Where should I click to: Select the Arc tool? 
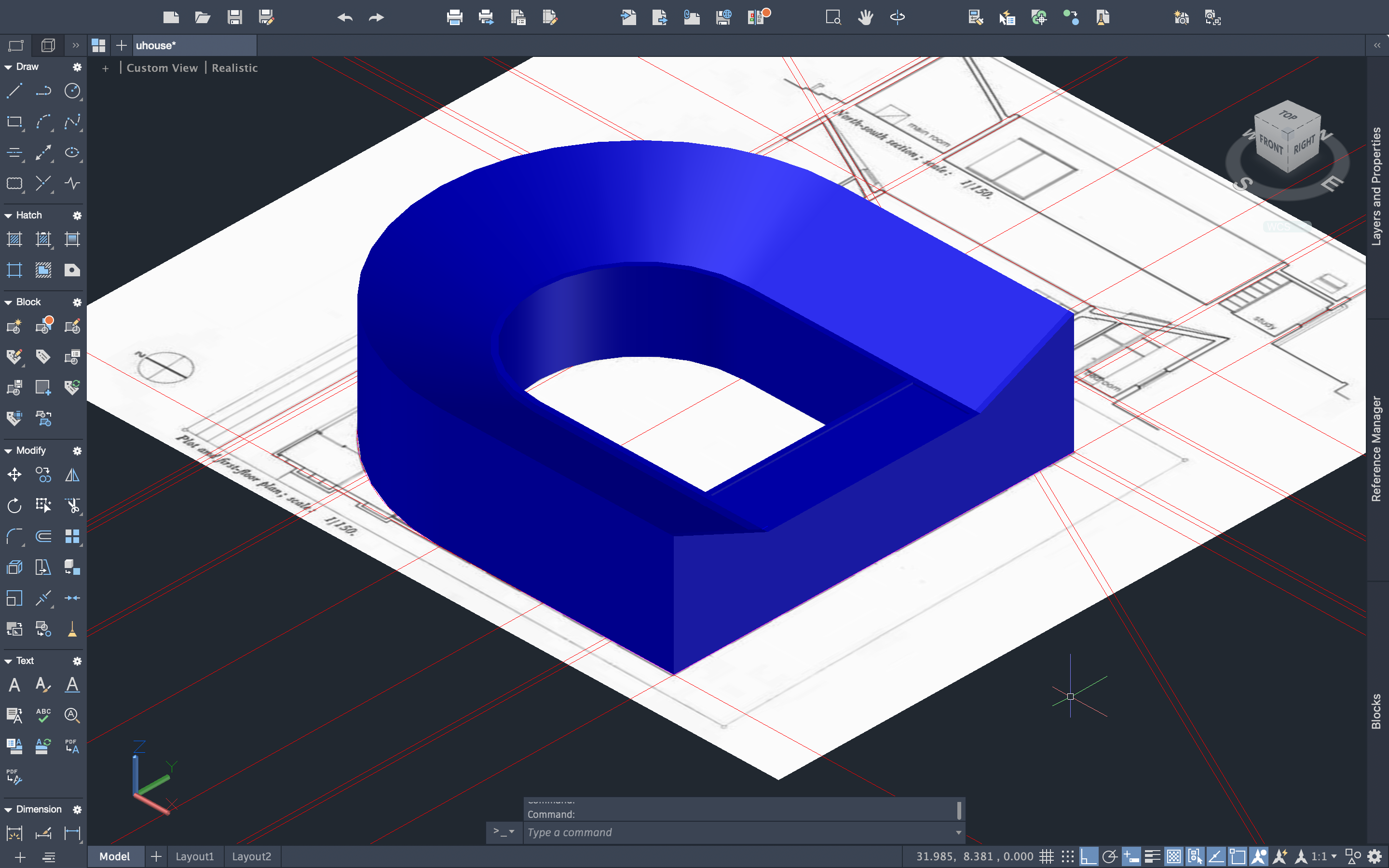click(43, 122)
